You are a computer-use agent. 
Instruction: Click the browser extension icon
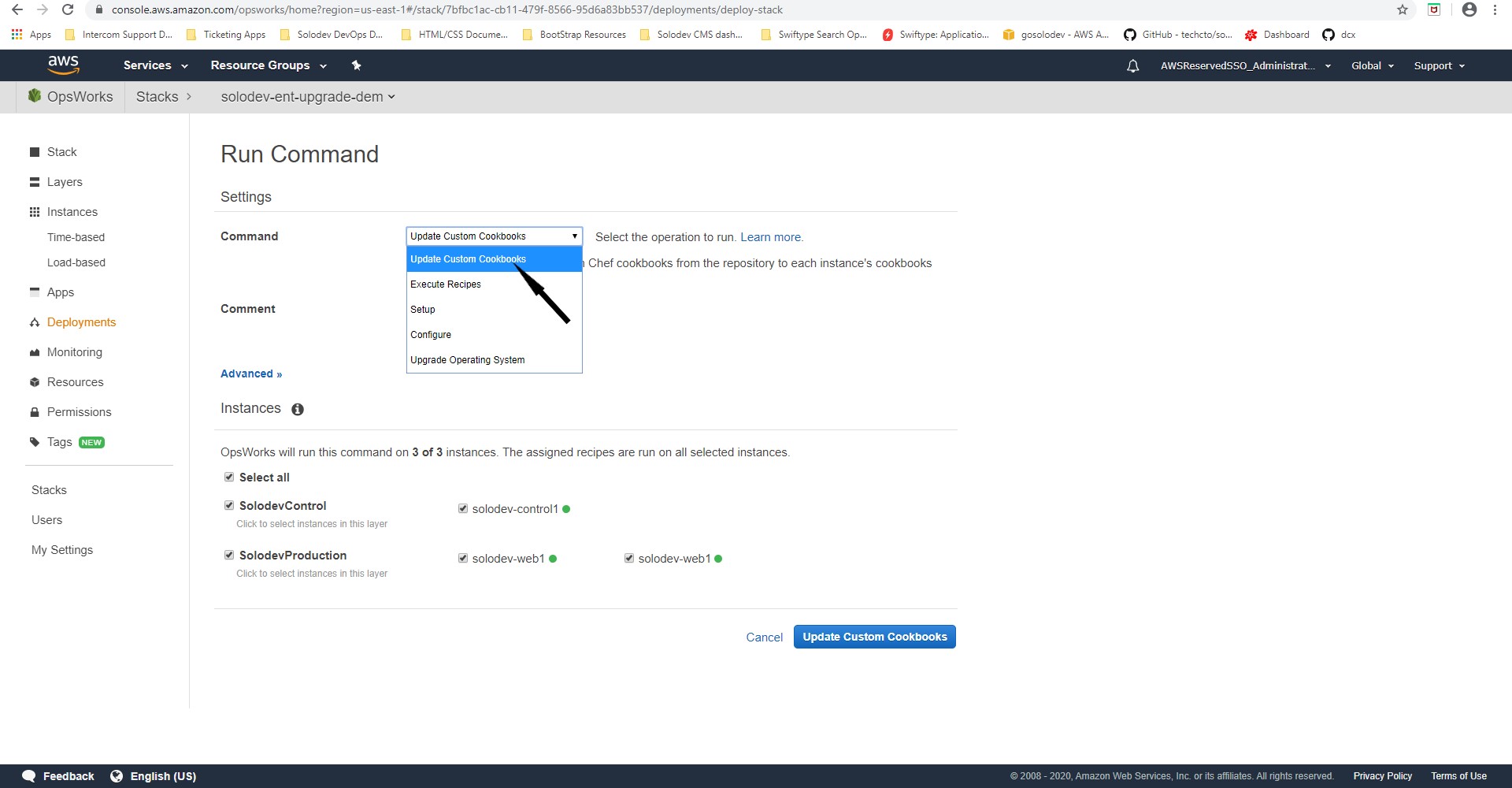click(x=1434, y=9)
